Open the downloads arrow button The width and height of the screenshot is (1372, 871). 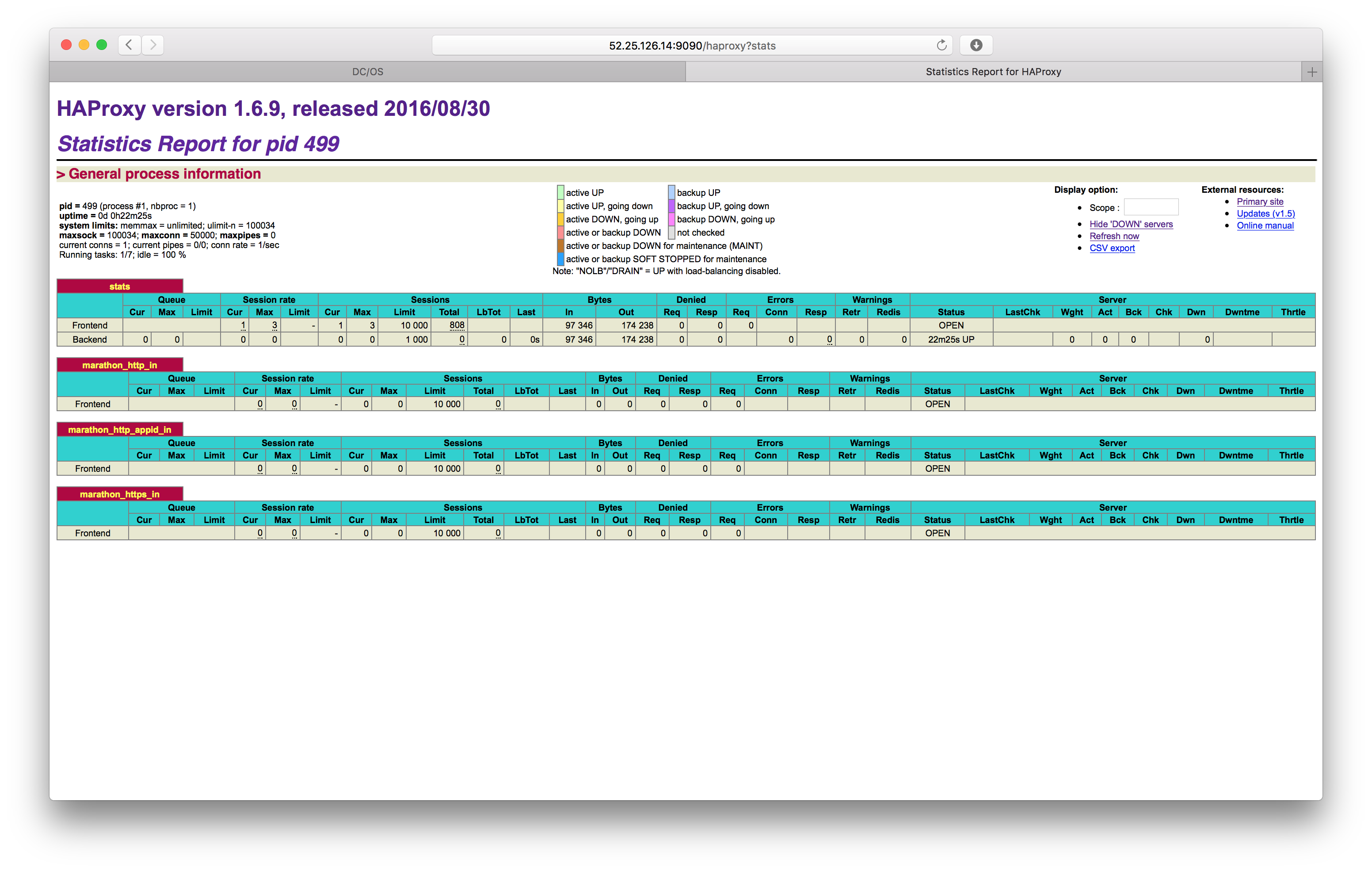coord(976,45)
